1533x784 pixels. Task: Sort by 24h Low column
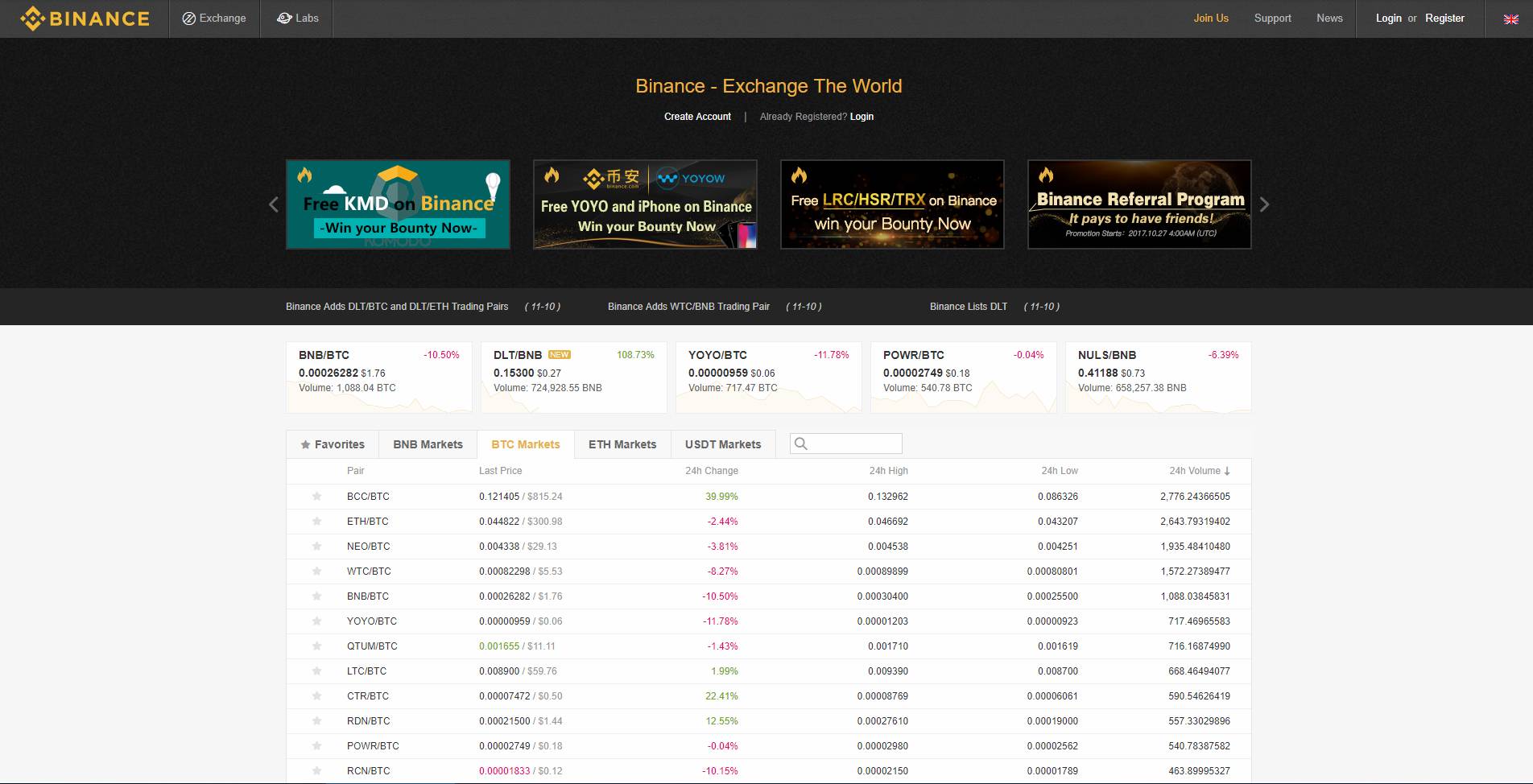(1060, 471)
